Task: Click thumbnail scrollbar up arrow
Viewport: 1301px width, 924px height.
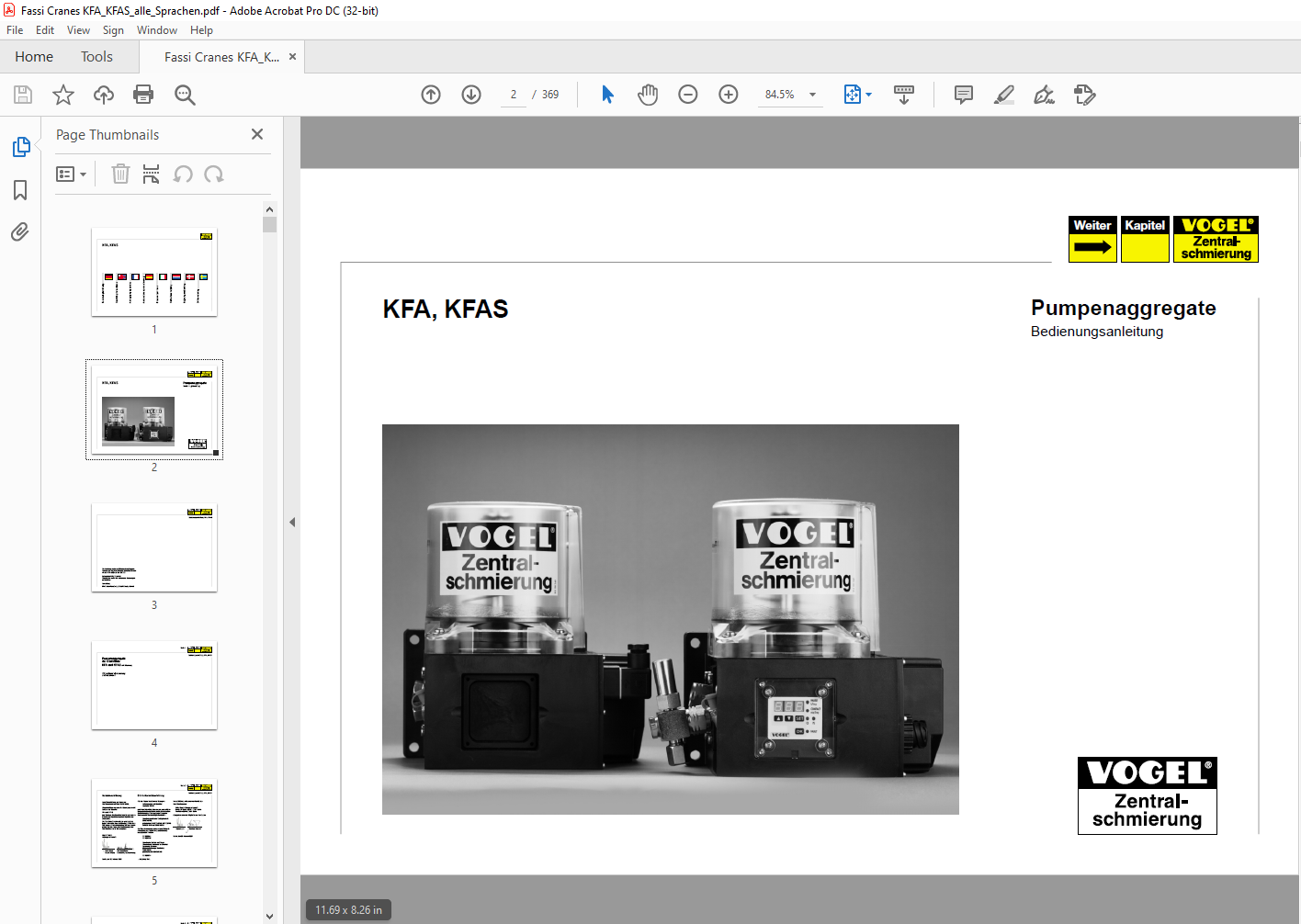Action: (269, 209)
